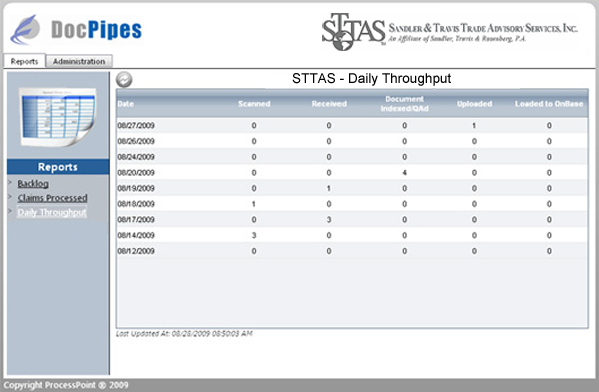The image size is (599, 392).
Task: Sort by Loaded to OnBase column header
Action: click(x=549, y=104)
